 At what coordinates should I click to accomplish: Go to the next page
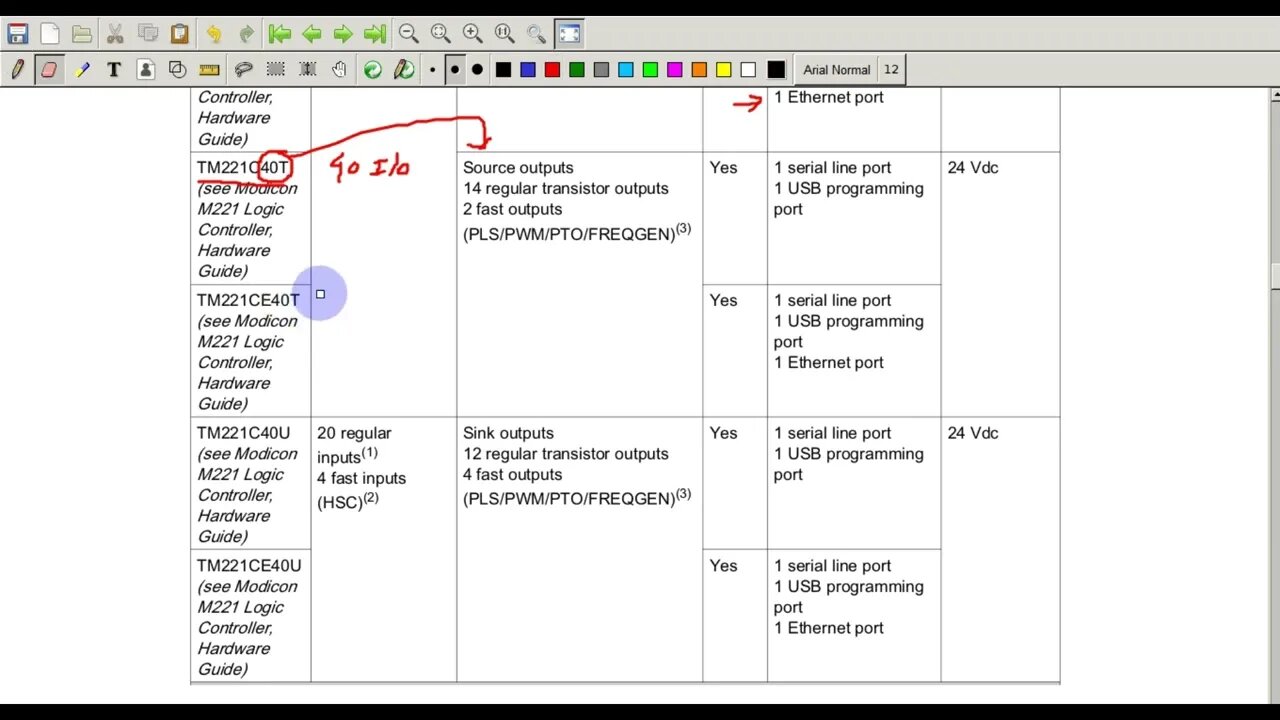coord(343,34)
